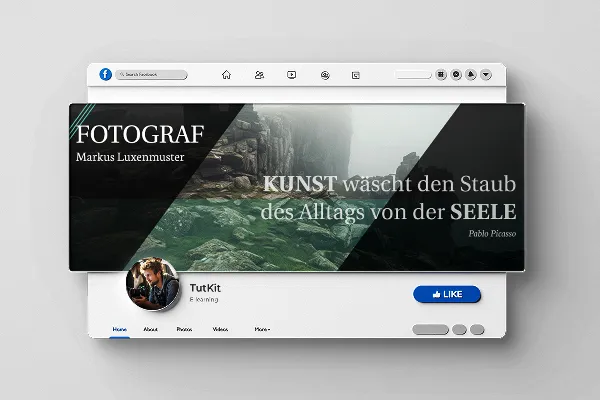This screenshot has height=400, width=600.
Task: Click the FOTOGRAF cover photo heading
Action: point(140,134)
